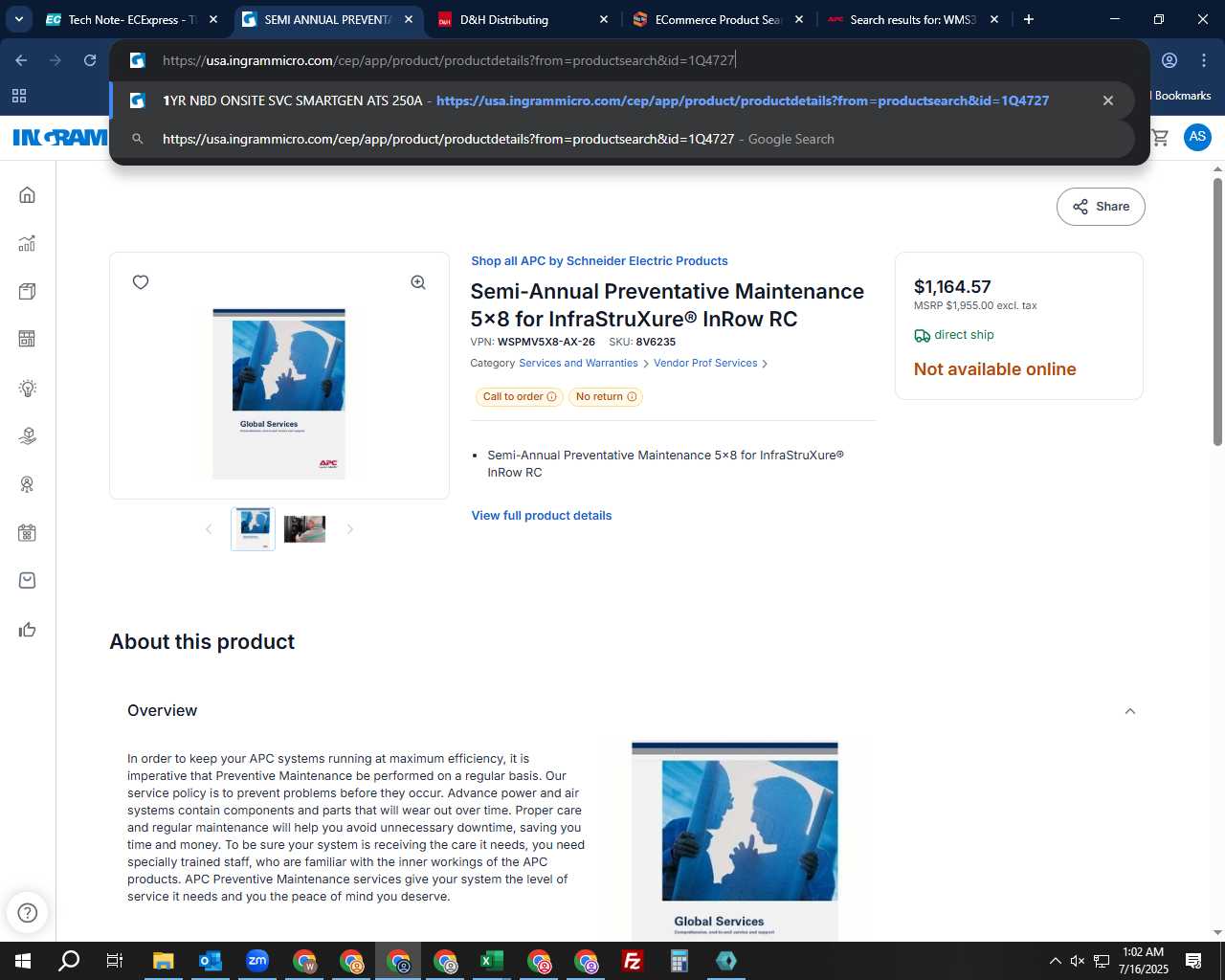
Task: Open the Chrome apps grid icon
Action: click(x=19, y=96)
